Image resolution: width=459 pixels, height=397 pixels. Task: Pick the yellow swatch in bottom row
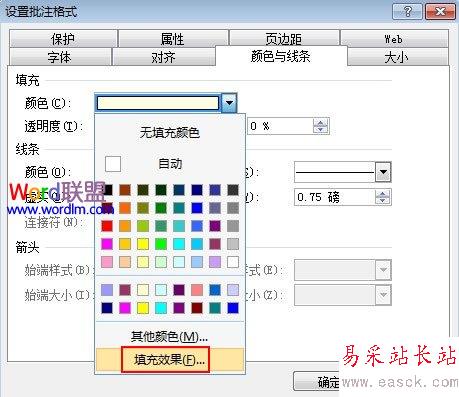143,308
